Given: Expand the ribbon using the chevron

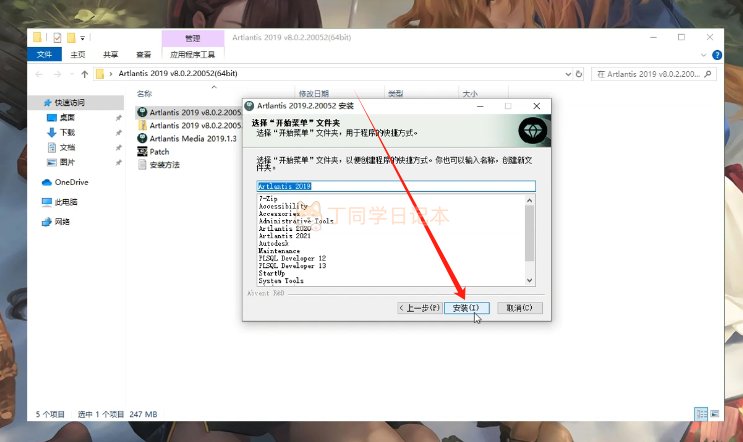Looking at the screenshot, I should tap(703, 55).
